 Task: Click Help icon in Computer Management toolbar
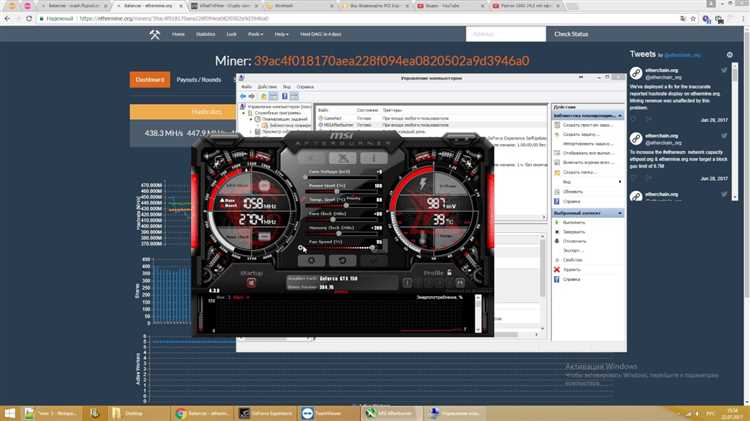[284, 96]
